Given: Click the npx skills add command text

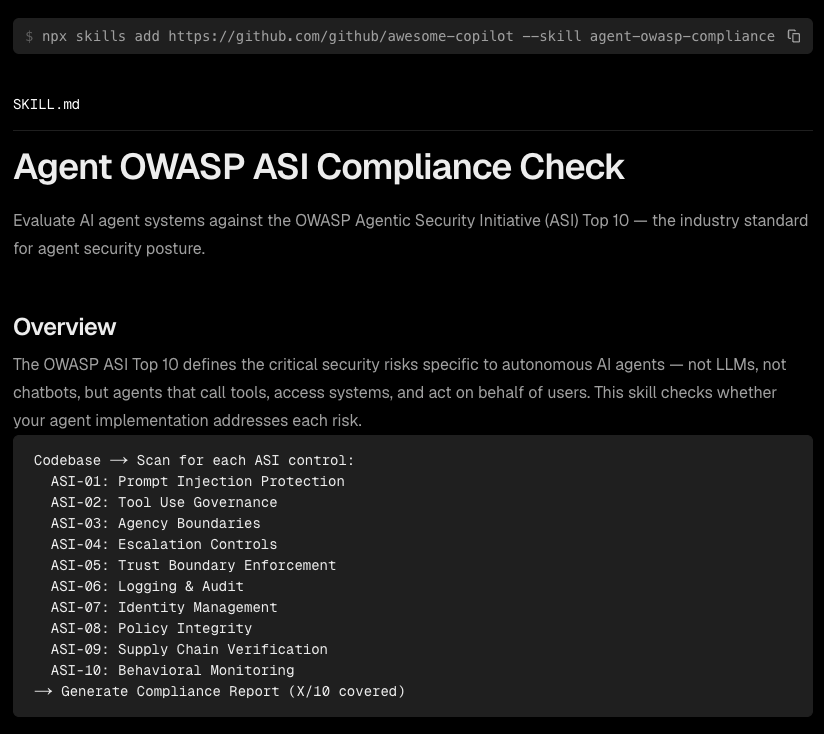Looking at the screenshot, I should 408,36.
